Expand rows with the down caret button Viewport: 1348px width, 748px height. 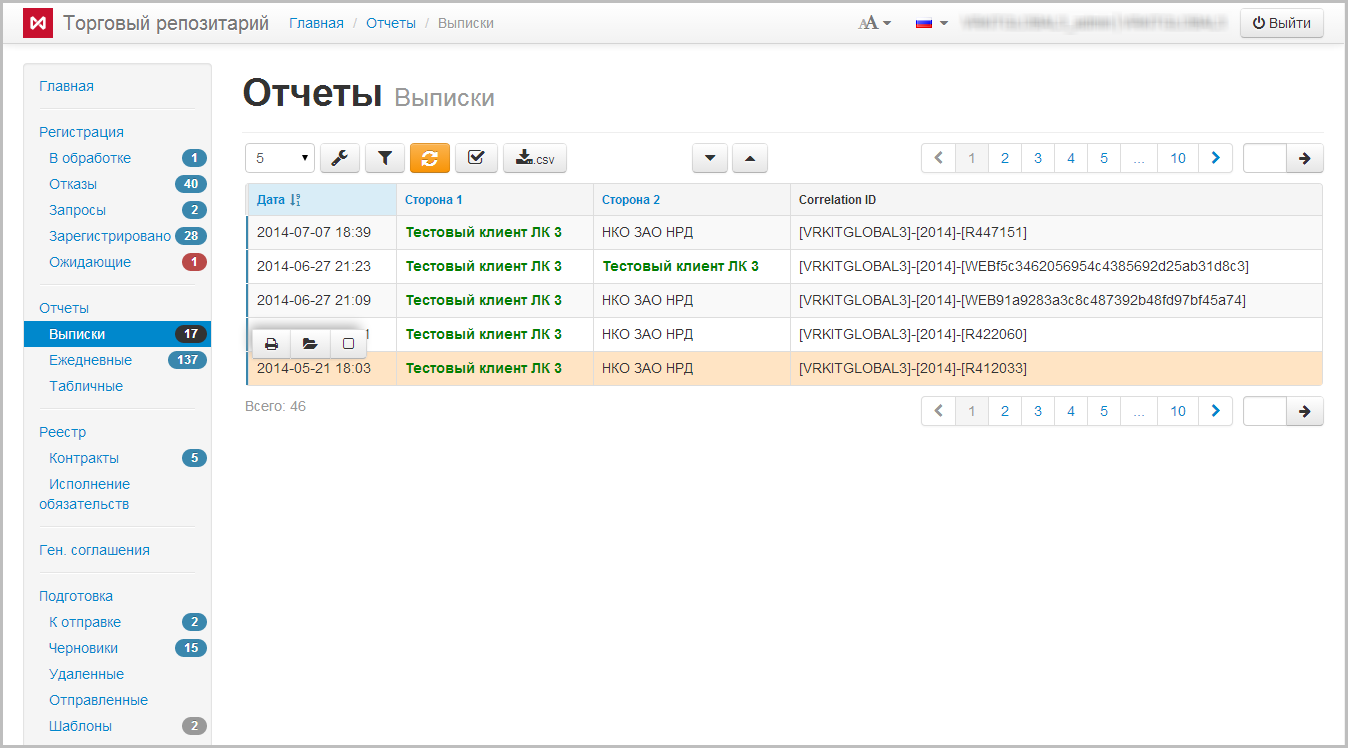pyautogui.click(x=710, y=158)
